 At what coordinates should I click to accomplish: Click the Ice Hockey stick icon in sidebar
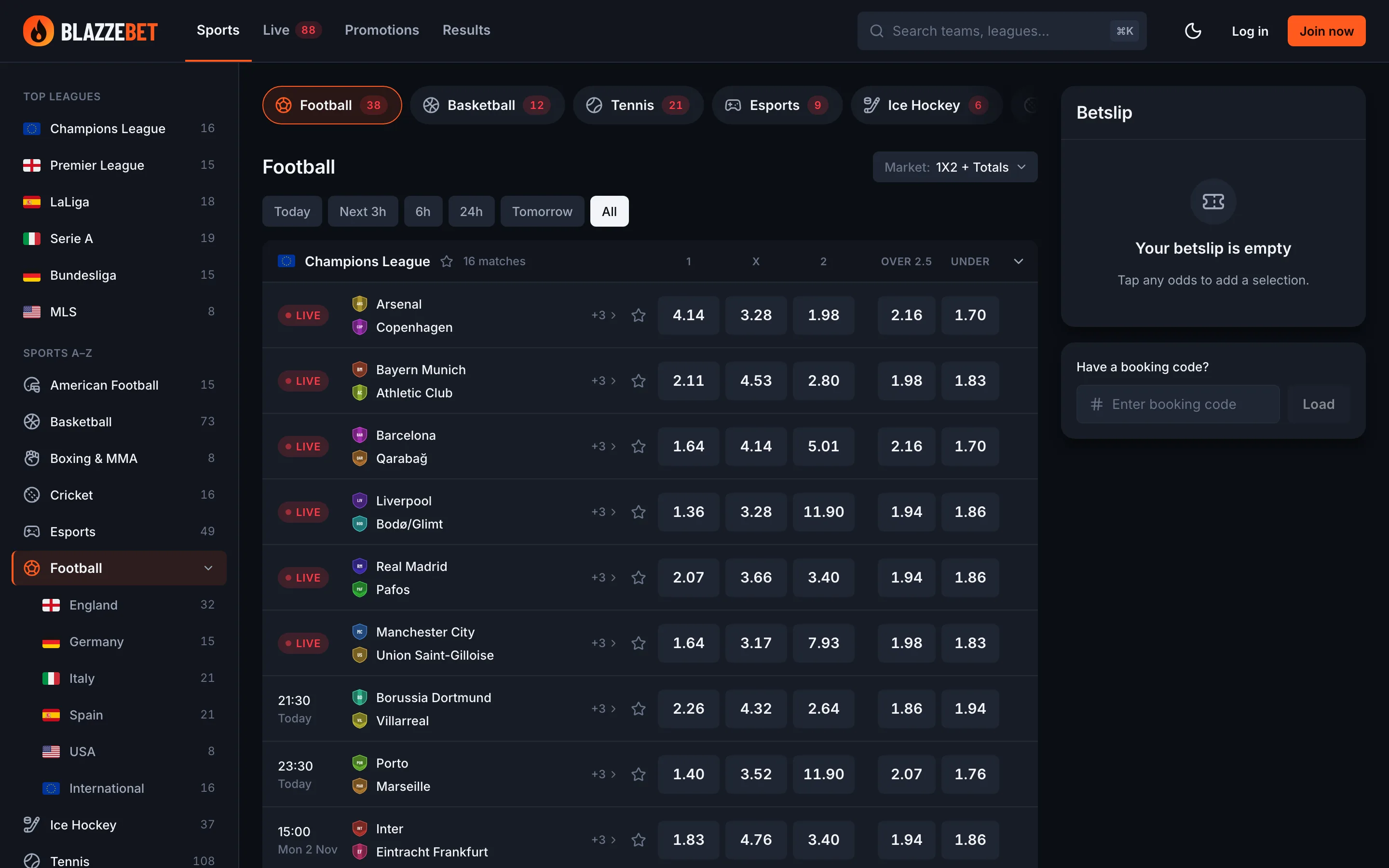click(x=32, y=825)
